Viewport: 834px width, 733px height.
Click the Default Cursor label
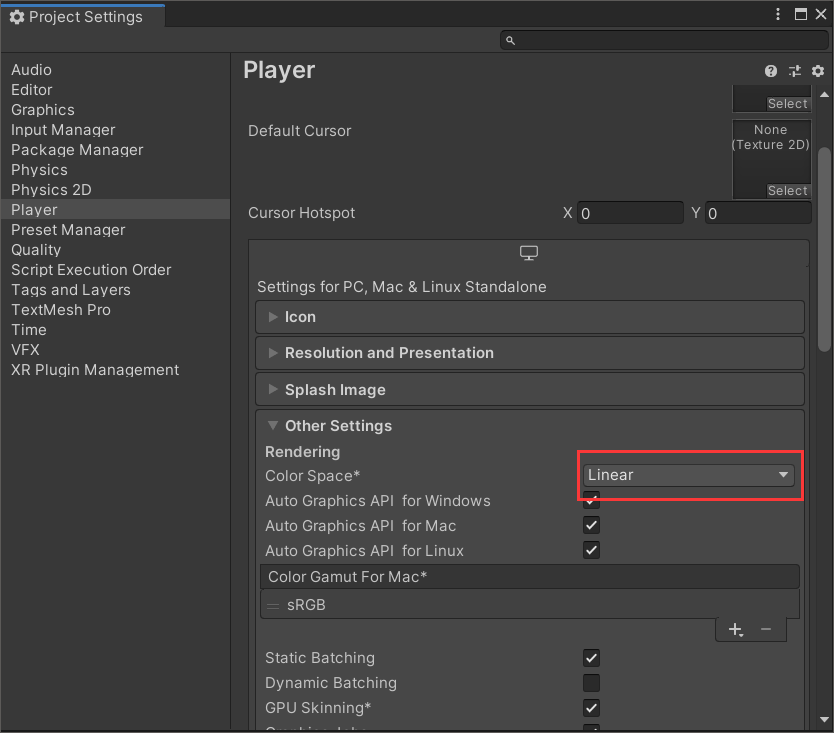coord(299,131)
